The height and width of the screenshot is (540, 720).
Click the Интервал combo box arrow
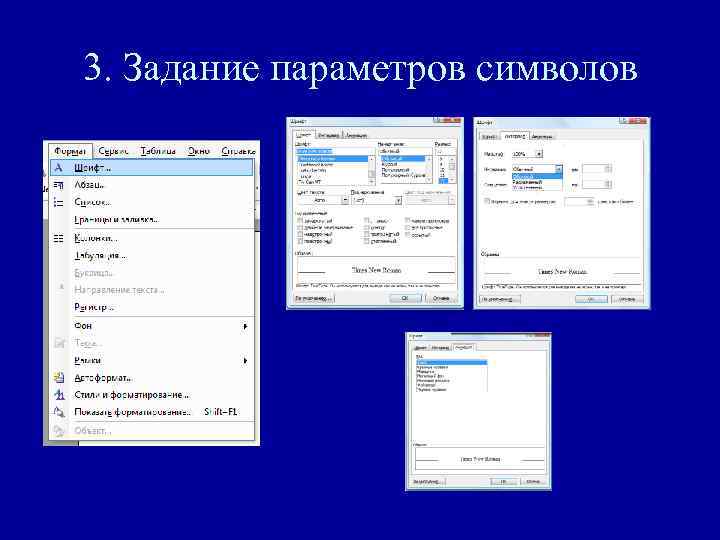point(558,169)
